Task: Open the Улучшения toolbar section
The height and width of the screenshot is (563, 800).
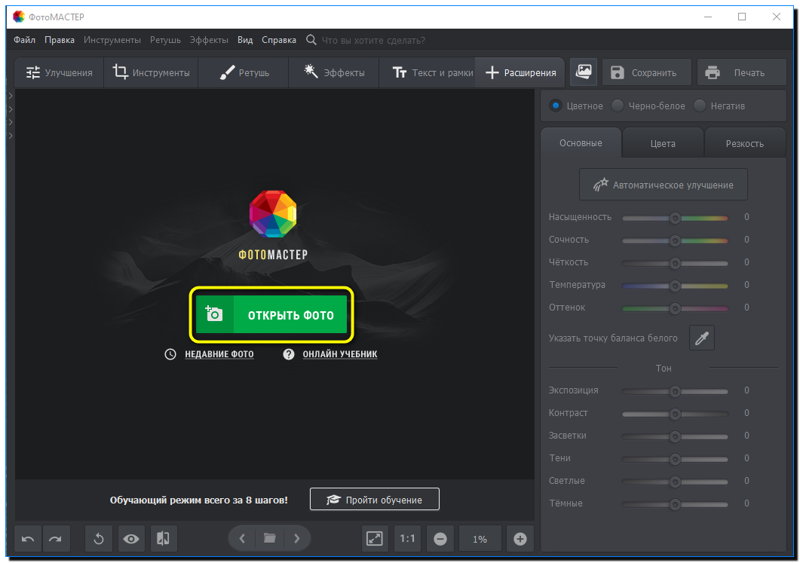Action: click(59, 72)
